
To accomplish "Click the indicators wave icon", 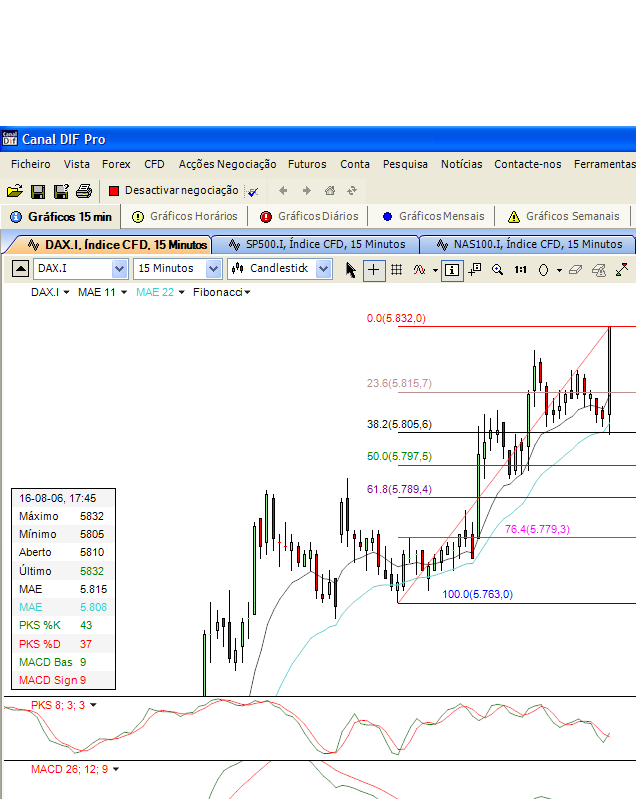I will [x=419, y=270].
